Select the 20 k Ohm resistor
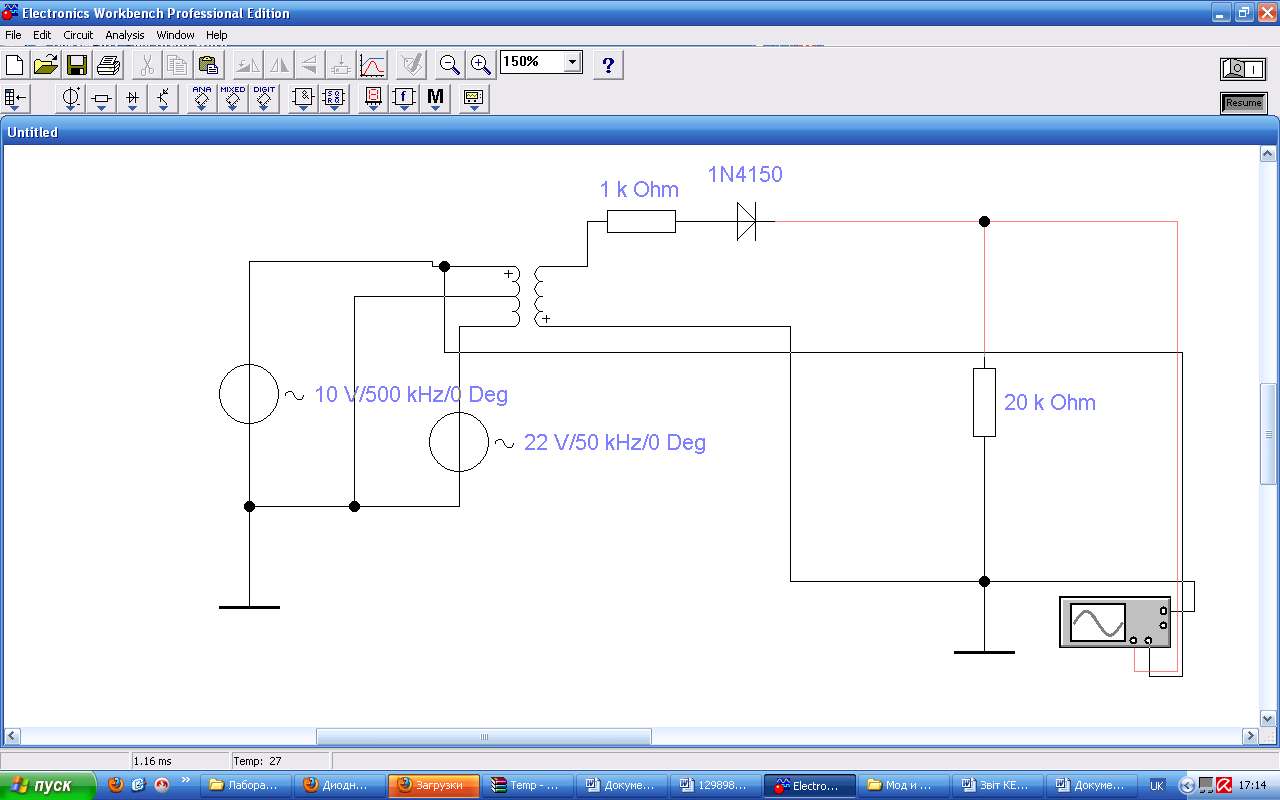1280x800 pixels. click(984, 402)
